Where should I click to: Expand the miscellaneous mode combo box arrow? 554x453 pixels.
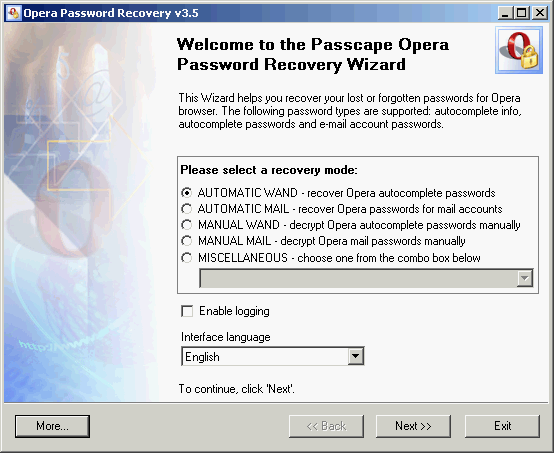525,278
